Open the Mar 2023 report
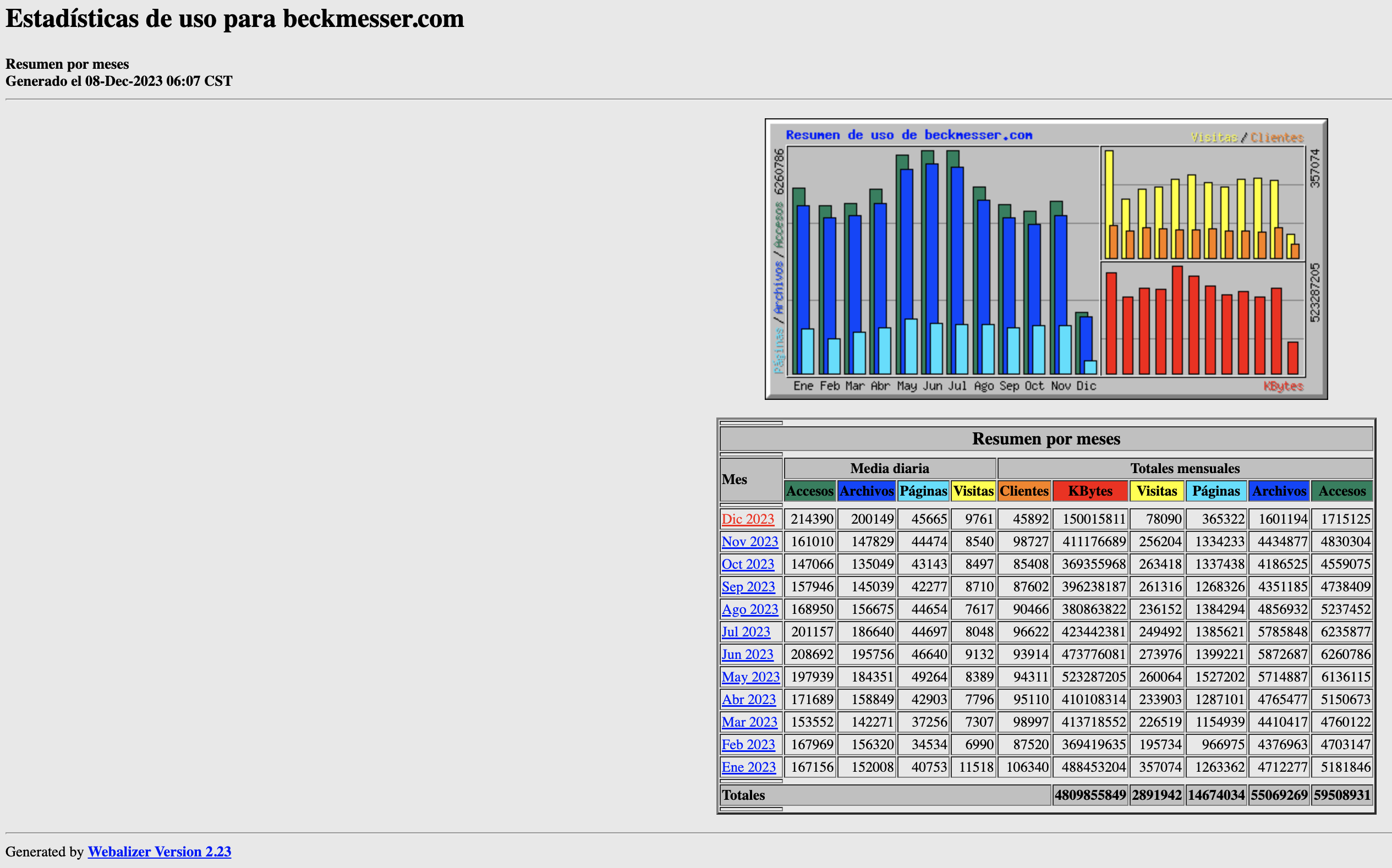The image size is (1392, 868). (x=749, y=722)
